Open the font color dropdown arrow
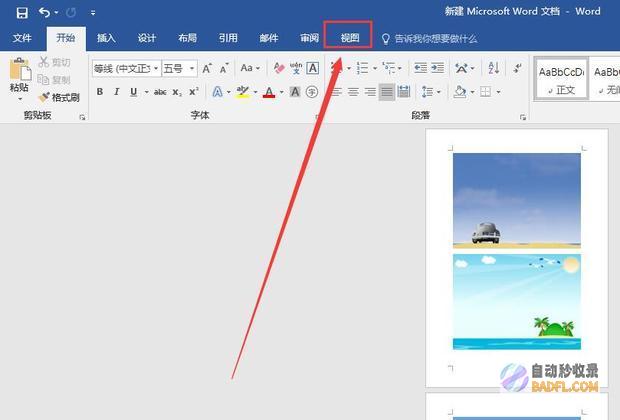 tap(282, 92)
